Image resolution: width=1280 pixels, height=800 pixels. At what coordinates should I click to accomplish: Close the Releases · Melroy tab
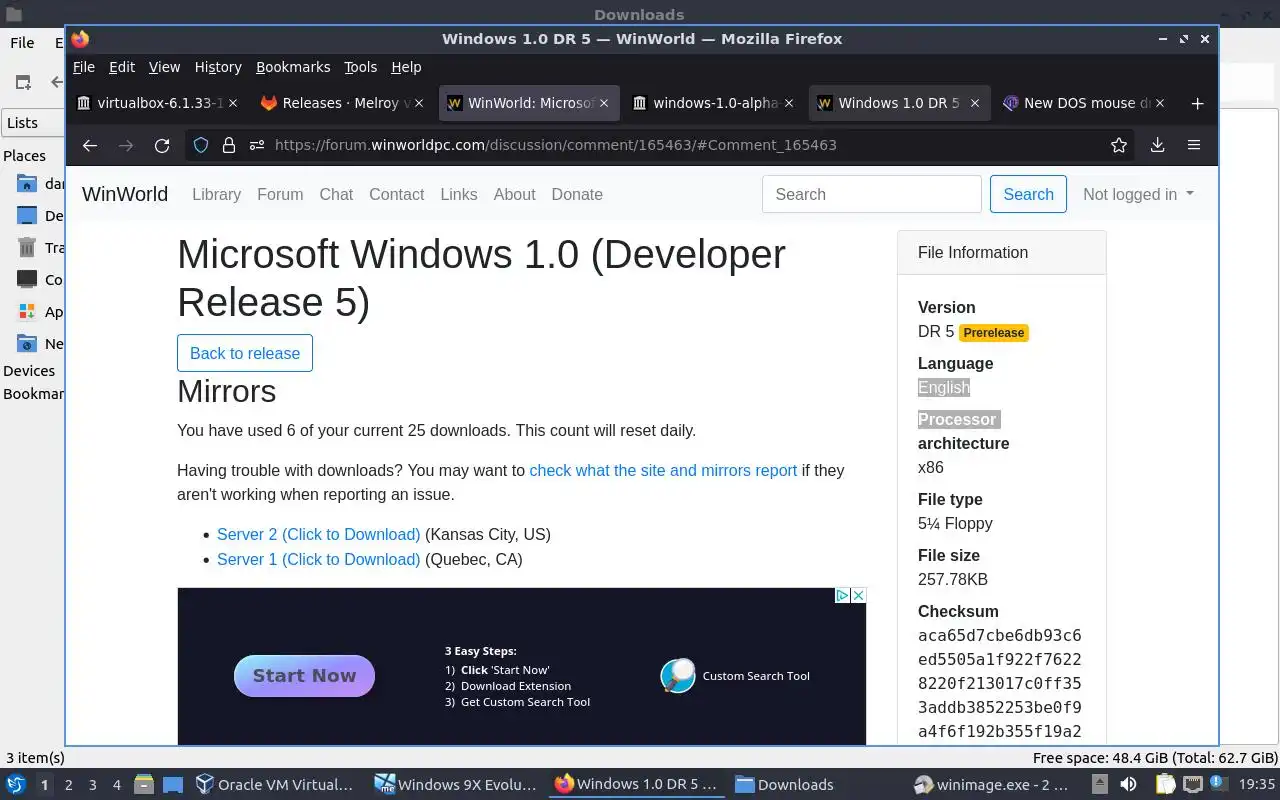[x=419, y=103]
